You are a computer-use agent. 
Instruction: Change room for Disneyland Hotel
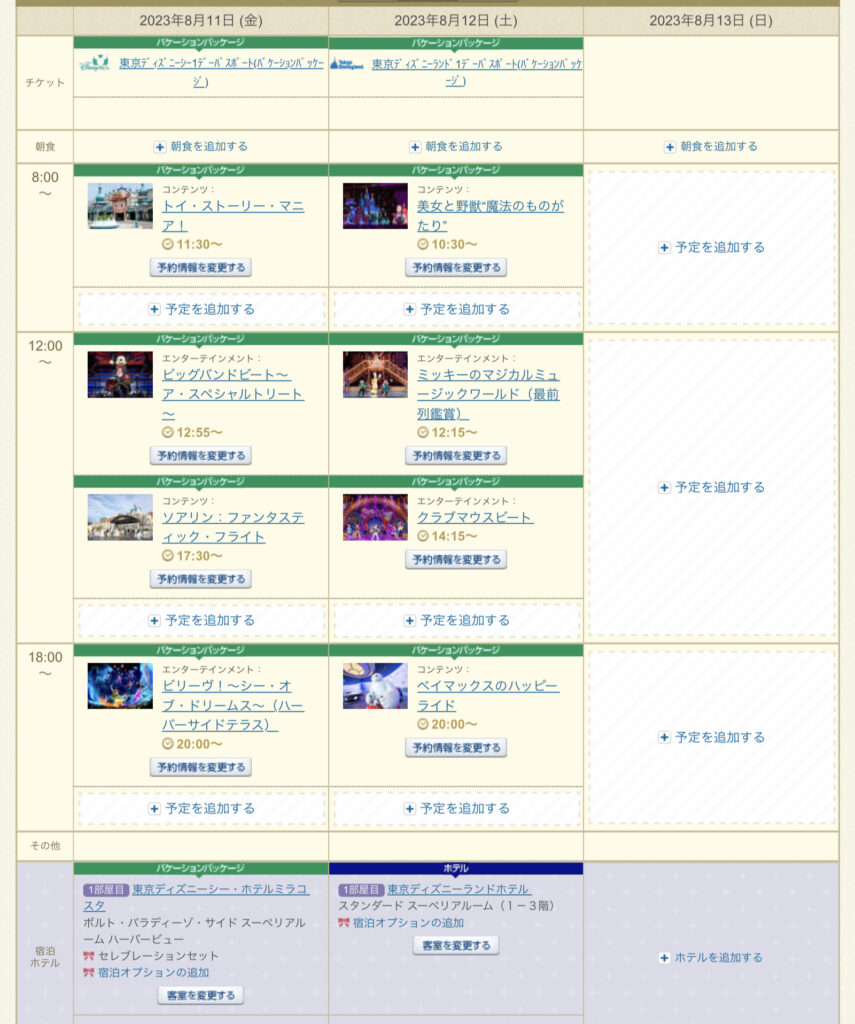(x=456, y=945)
